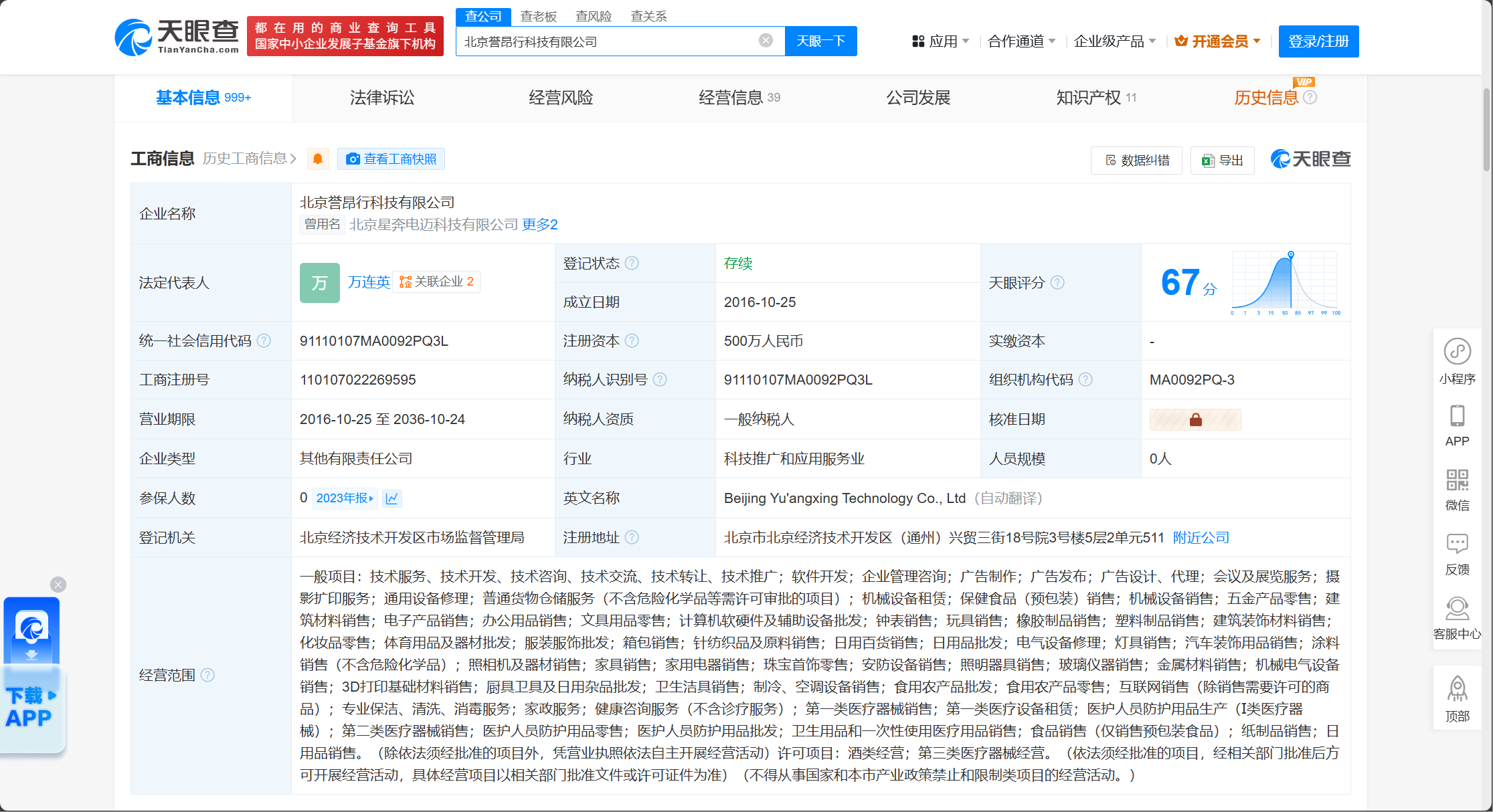Click the registration number 110107022269595

[357, 380]
